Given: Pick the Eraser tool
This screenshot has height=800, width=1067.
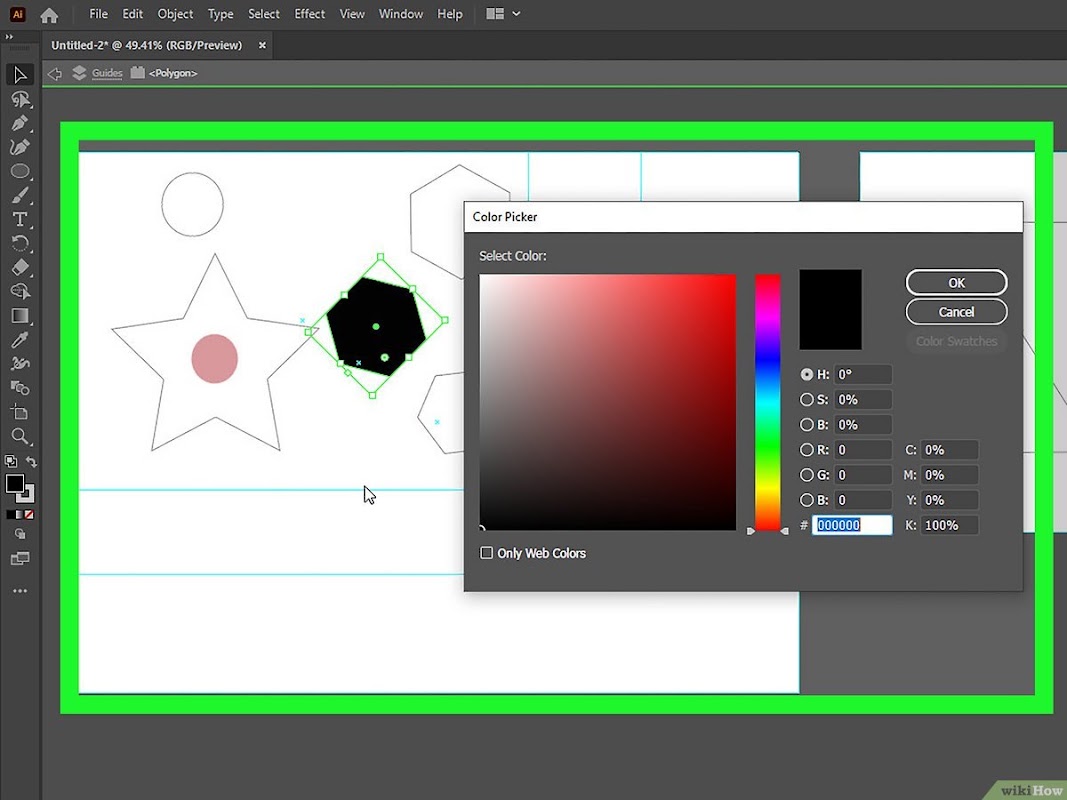Looking at the screenshot, I should pyautogui.click(x=20, y=267).
